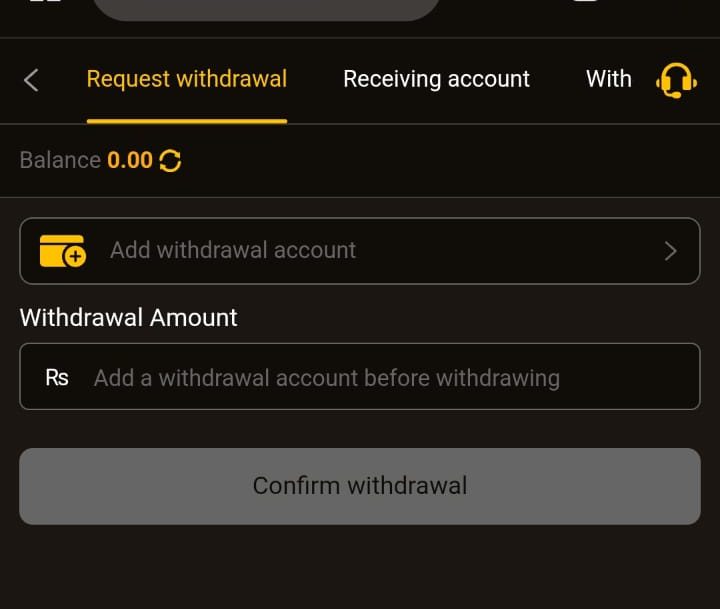Viewport: 720px width, 609px height.
Task: Click the gray pill bar at top
Action: (266, 9)
